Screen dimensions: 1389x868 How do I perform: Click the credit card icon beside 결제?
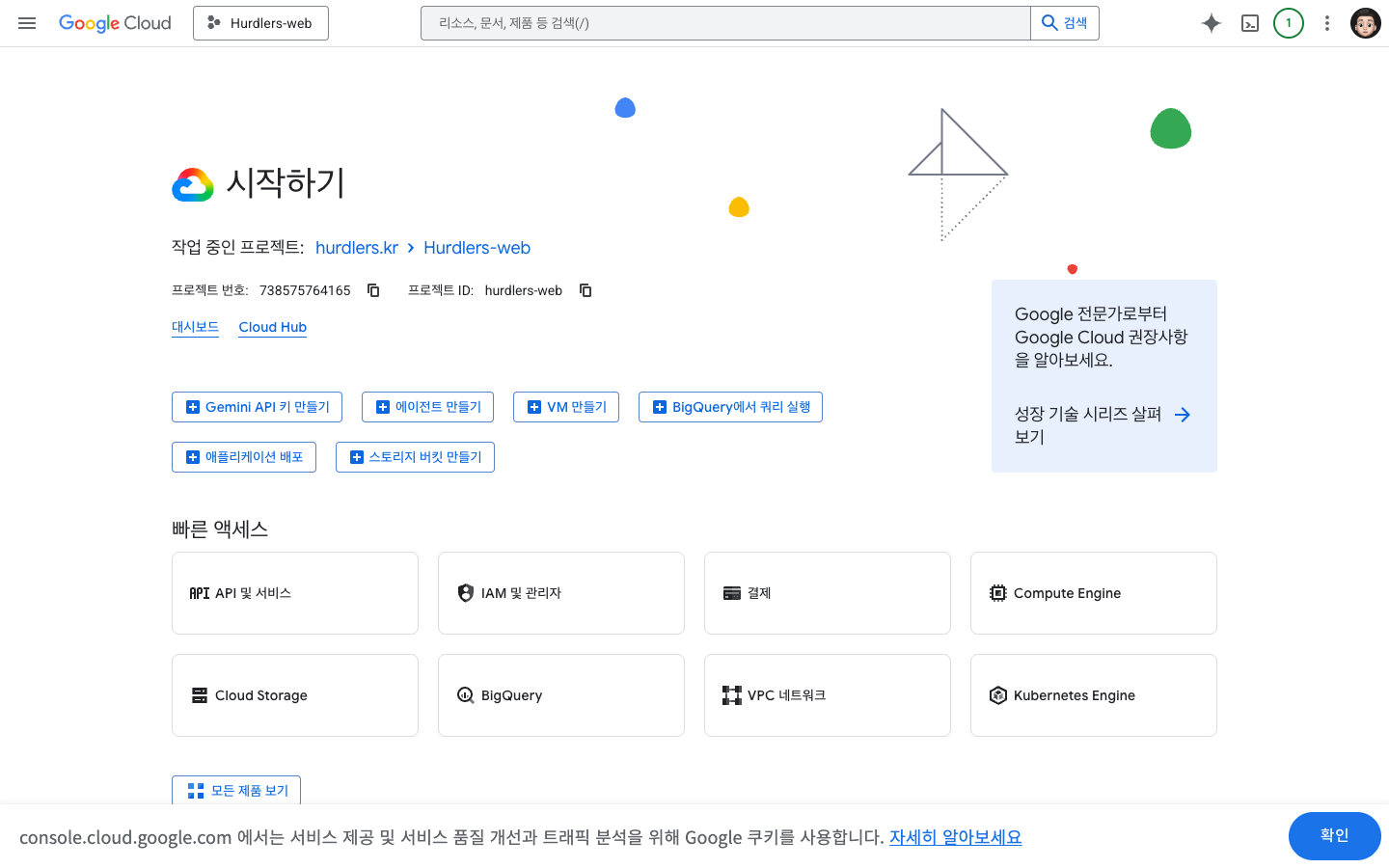coord(732,593)
